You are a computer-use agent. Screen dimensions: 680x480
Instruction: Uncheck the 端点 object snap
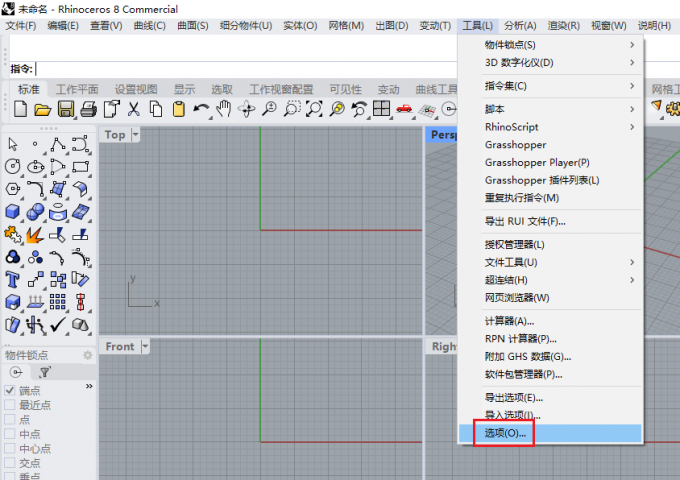(x=10, y=390)
